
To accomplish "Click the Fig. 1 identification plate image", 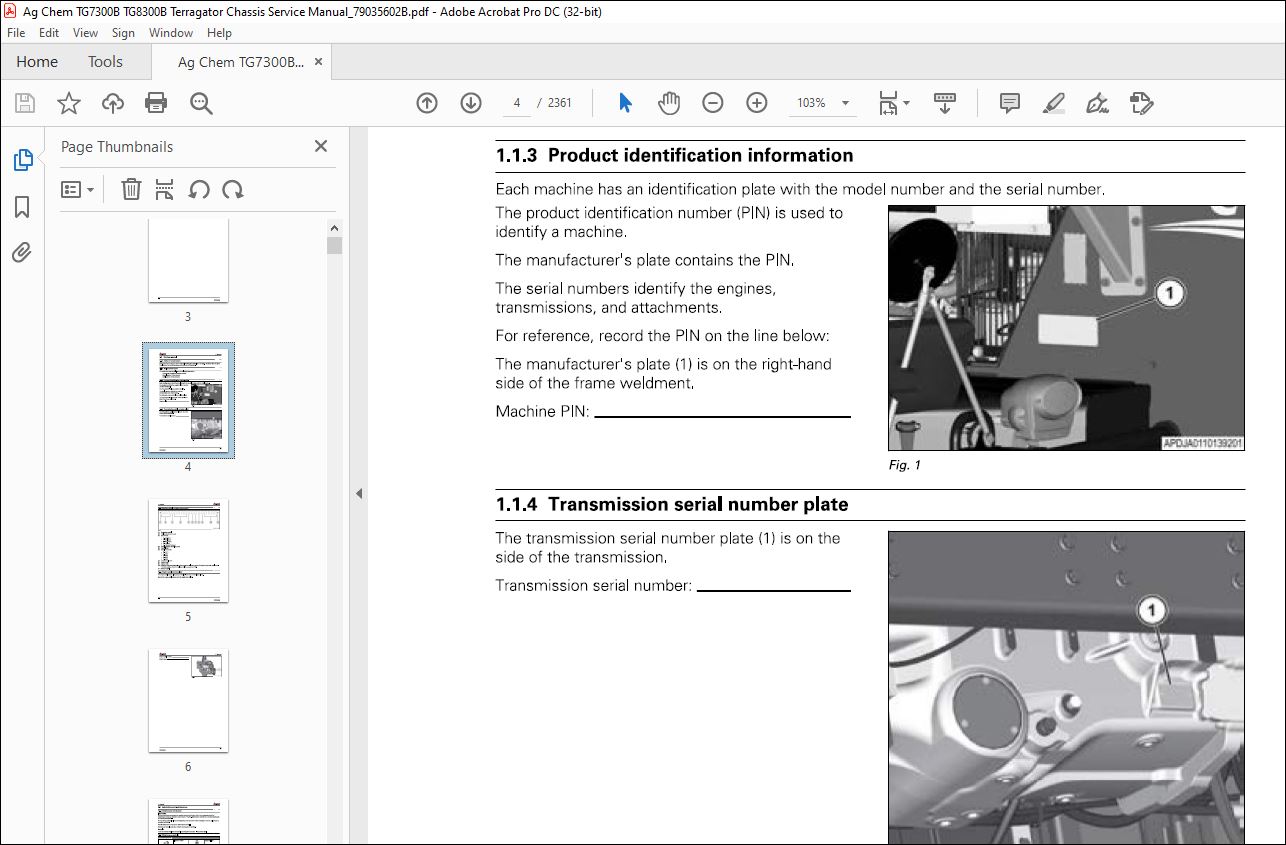I will 1066,328.
